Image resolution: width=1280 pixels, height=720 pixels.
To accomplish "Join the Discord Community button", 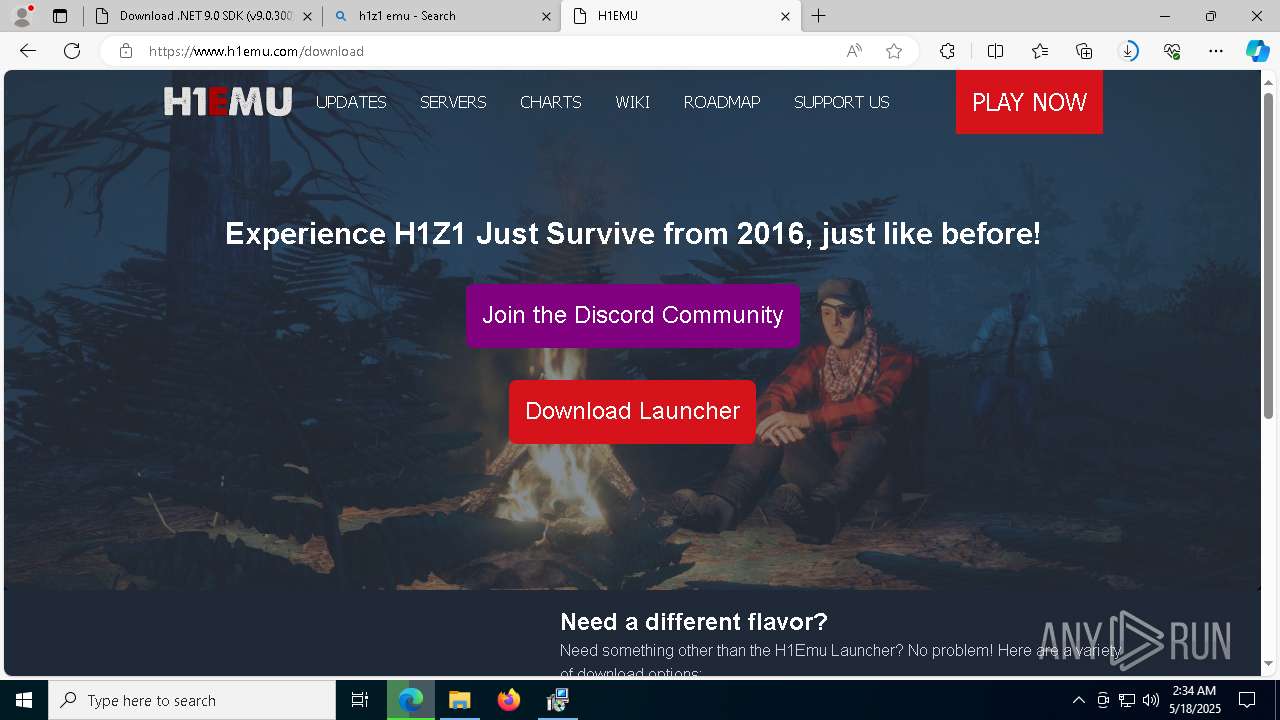I will 633,315.
